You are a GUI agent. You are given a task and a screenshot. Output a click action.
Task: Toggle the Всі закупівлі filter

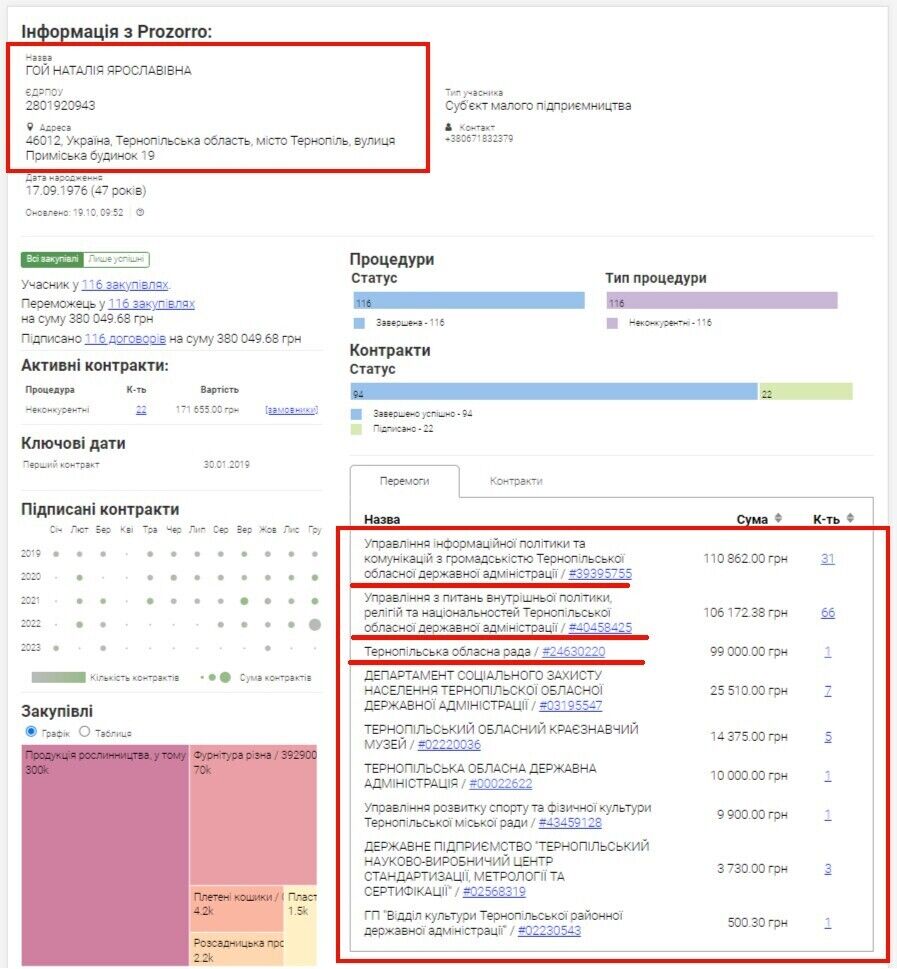tap(53, 259)
